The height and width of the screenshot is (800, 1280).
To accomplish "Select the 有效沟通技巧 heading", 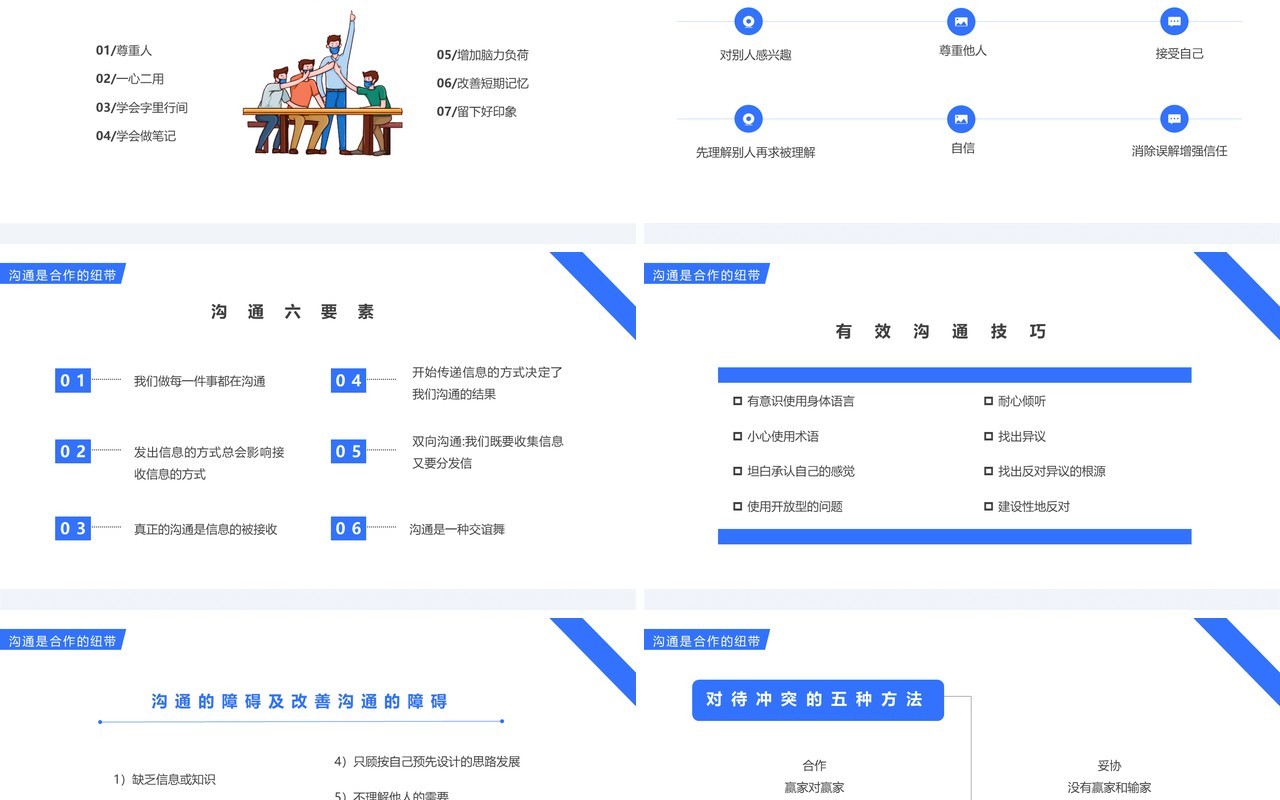I will (x=941, y=331).
